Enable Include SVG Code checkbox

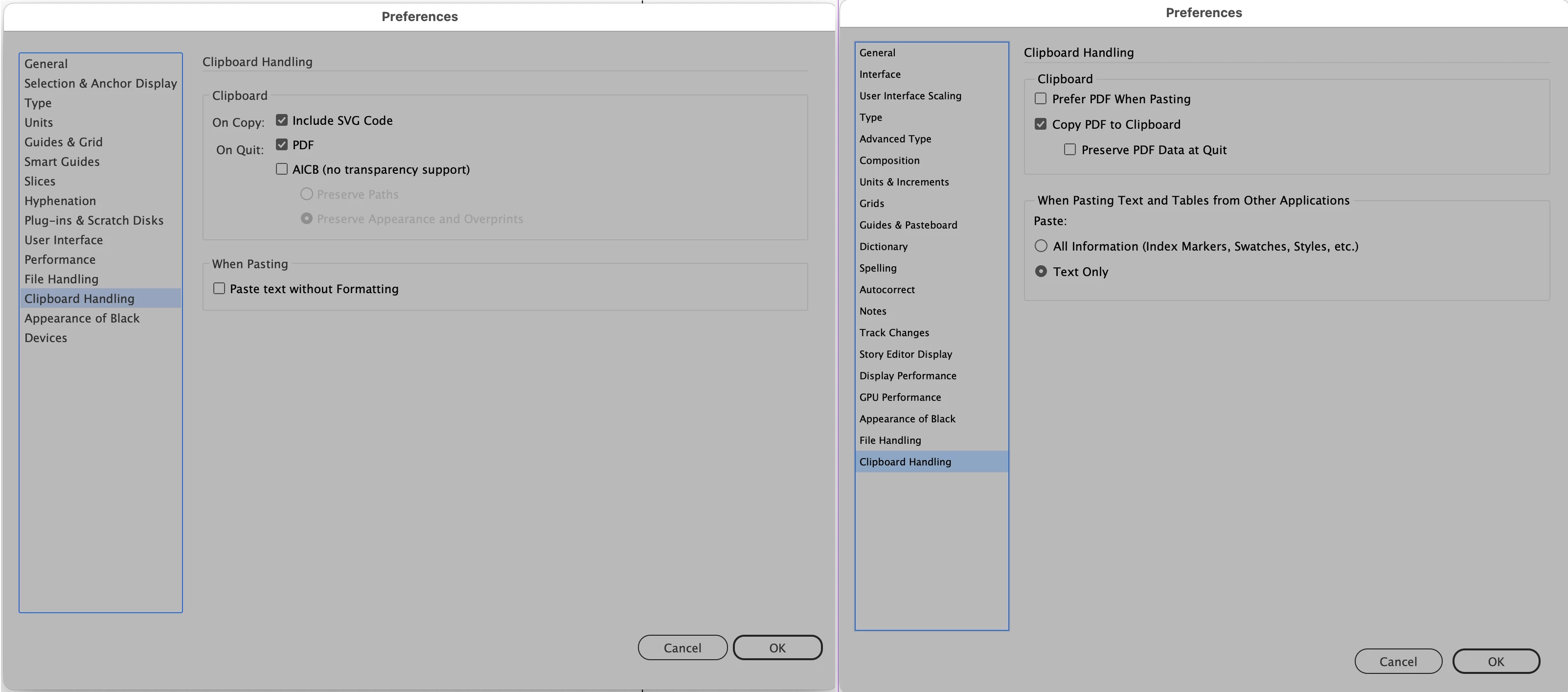(x=281, y=120)
